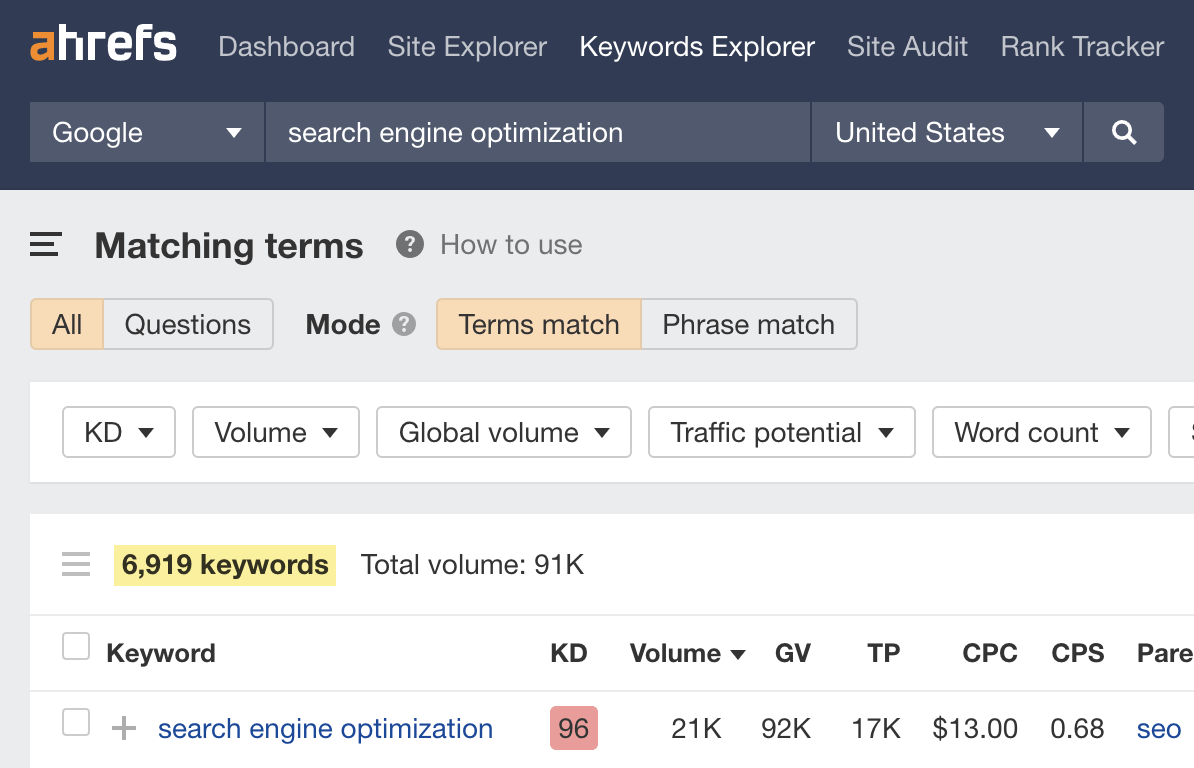Click the plus icon beside search engine optimization
Screen dimensions: 1194x768
pyautogui.click(x=124, y=729)
